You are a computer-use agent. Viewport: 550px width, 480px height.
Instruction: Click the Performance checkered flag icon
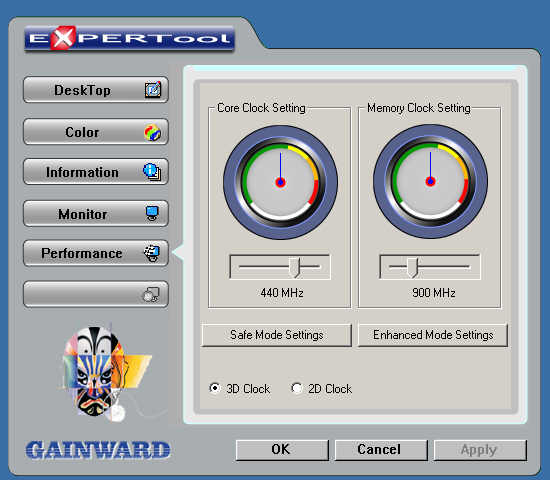coord(152,253)
